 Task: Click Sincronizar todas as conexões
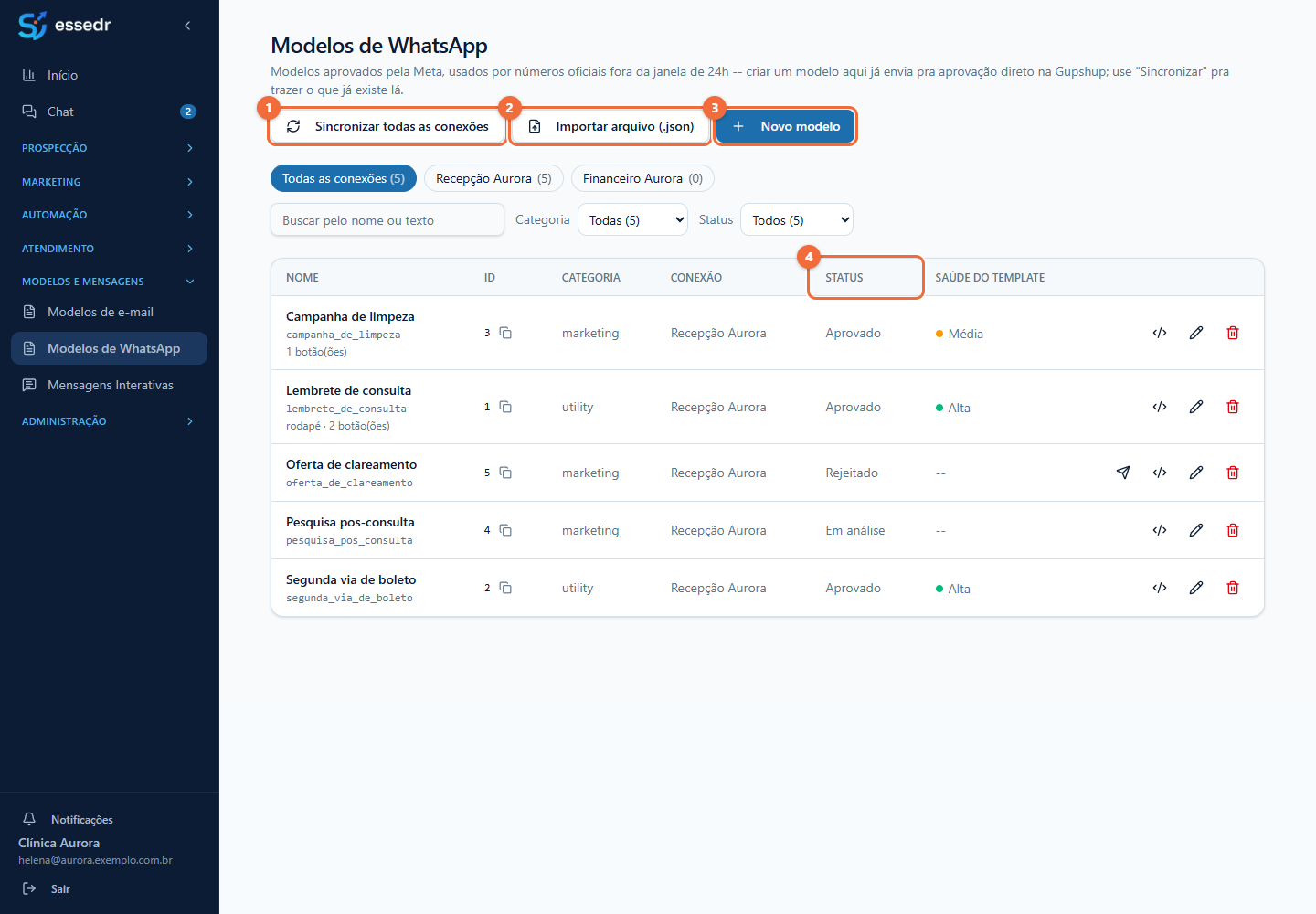tap(387, 126)
